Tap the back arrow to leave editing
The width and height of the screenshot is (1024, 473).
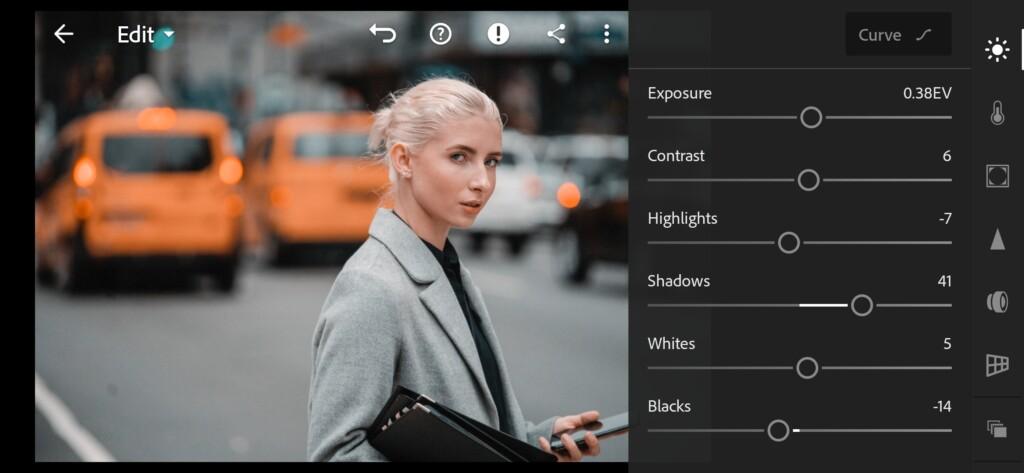[63, 34]
